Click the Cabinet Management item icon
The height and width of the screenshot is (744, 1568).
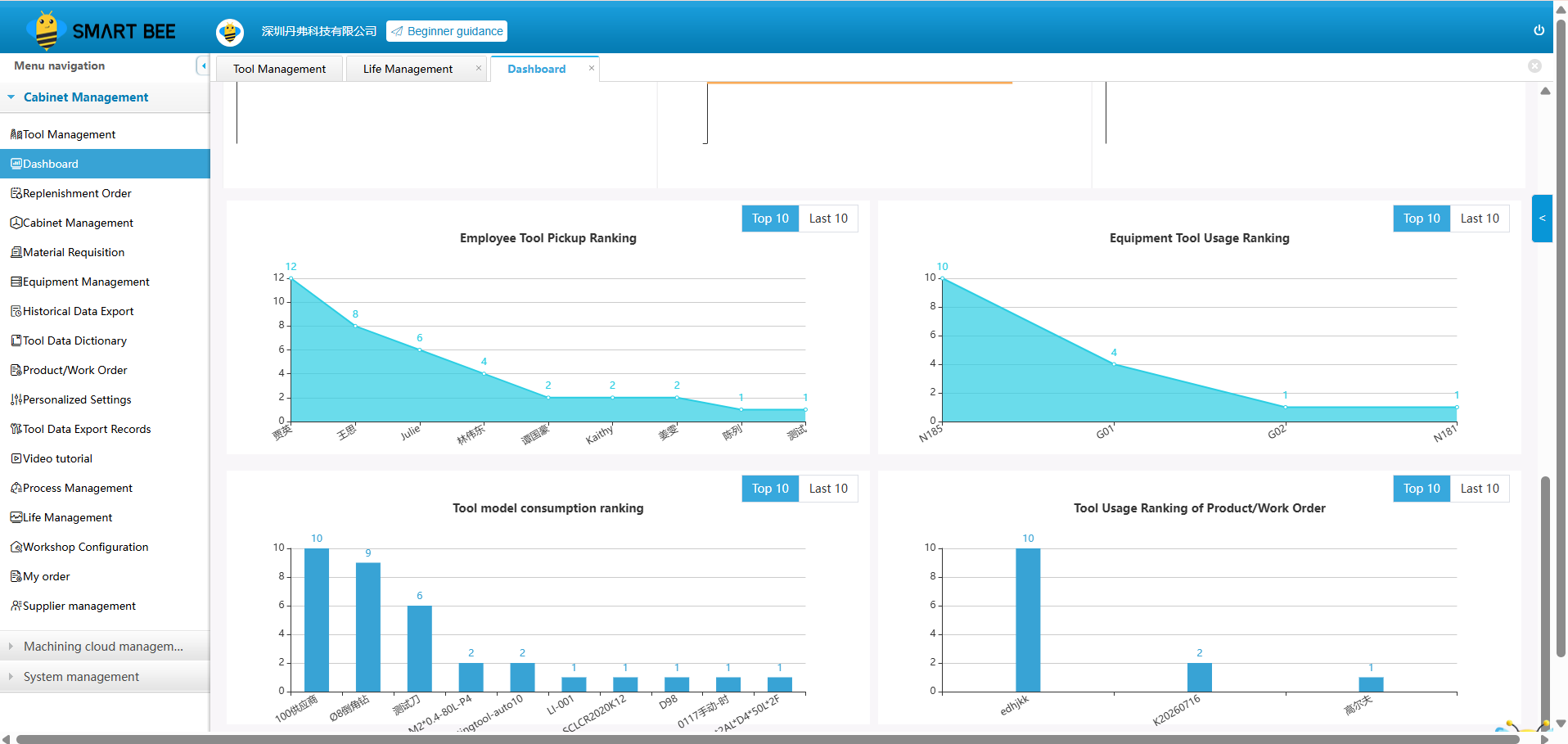coord(16,223)
